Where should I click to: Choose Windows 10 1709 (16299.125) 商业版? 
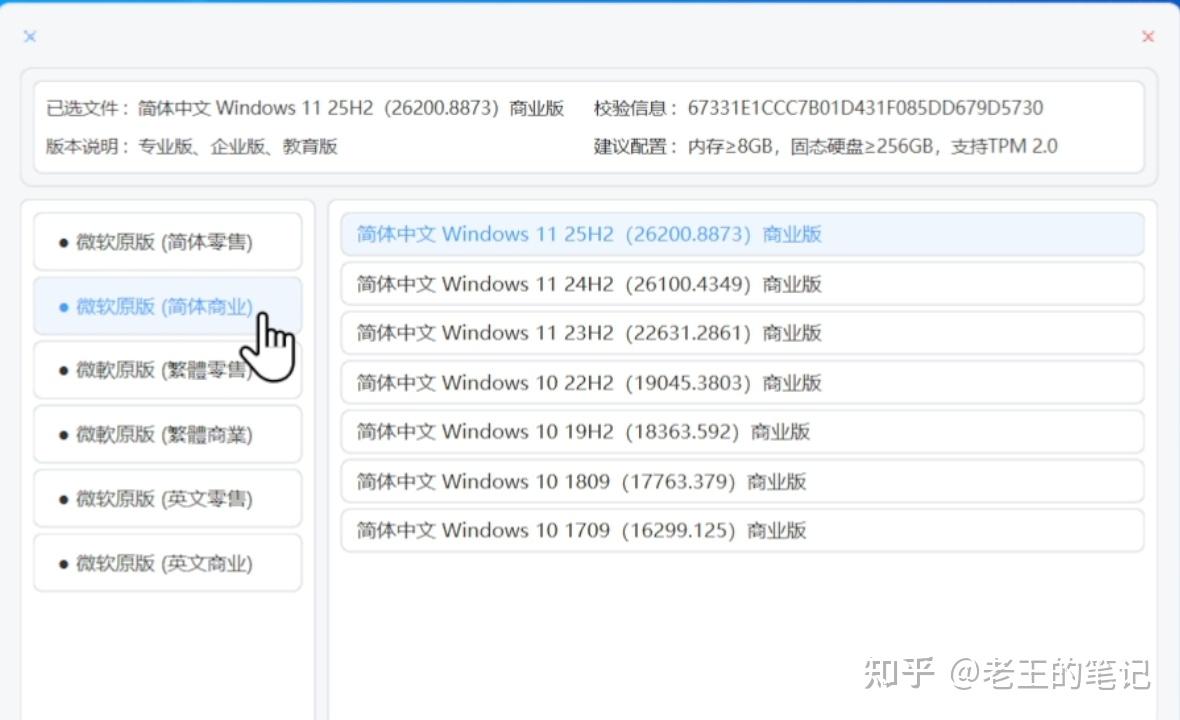[x=742, y=530]
